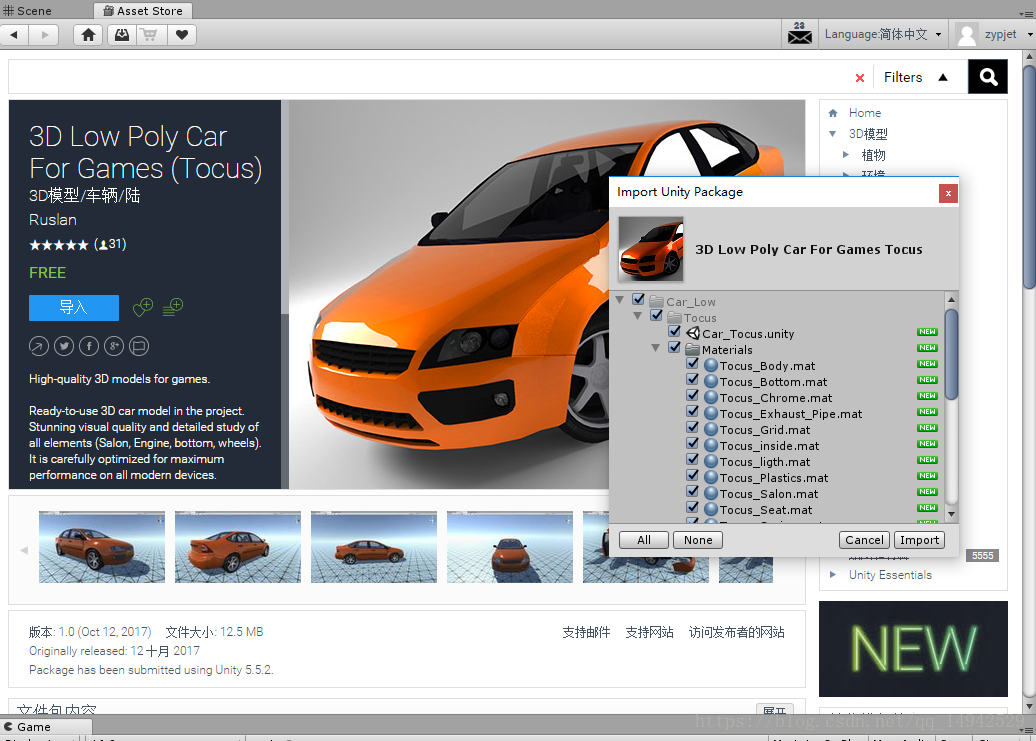Image resolution: width=1036 pixels, height=741 pixels.
Task: Click the Home icon in sidebar
Action: click(x=832, y=113)
